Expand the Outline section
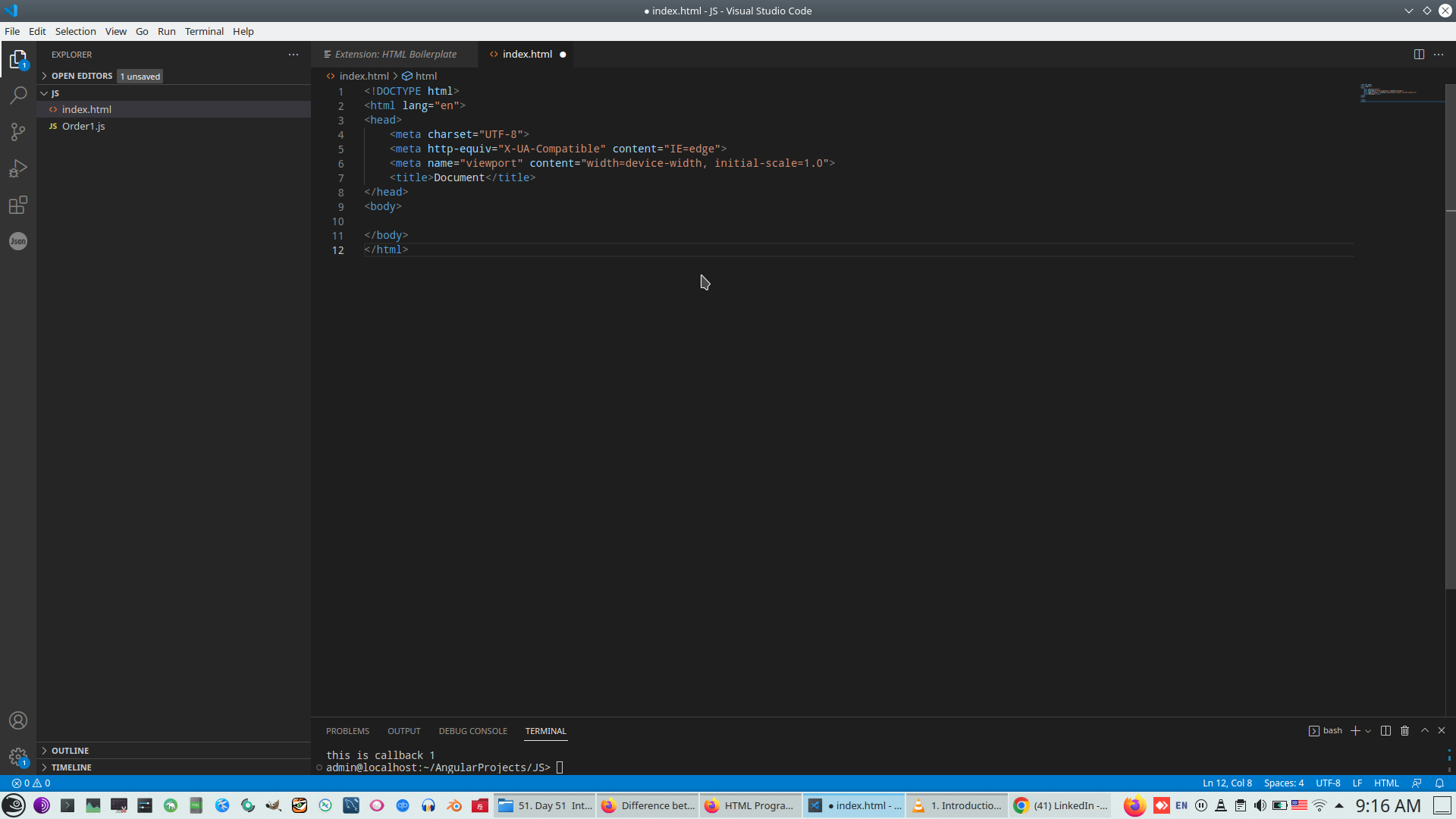Viewport: 1456px width, 819px height. (x=70, y=751)
